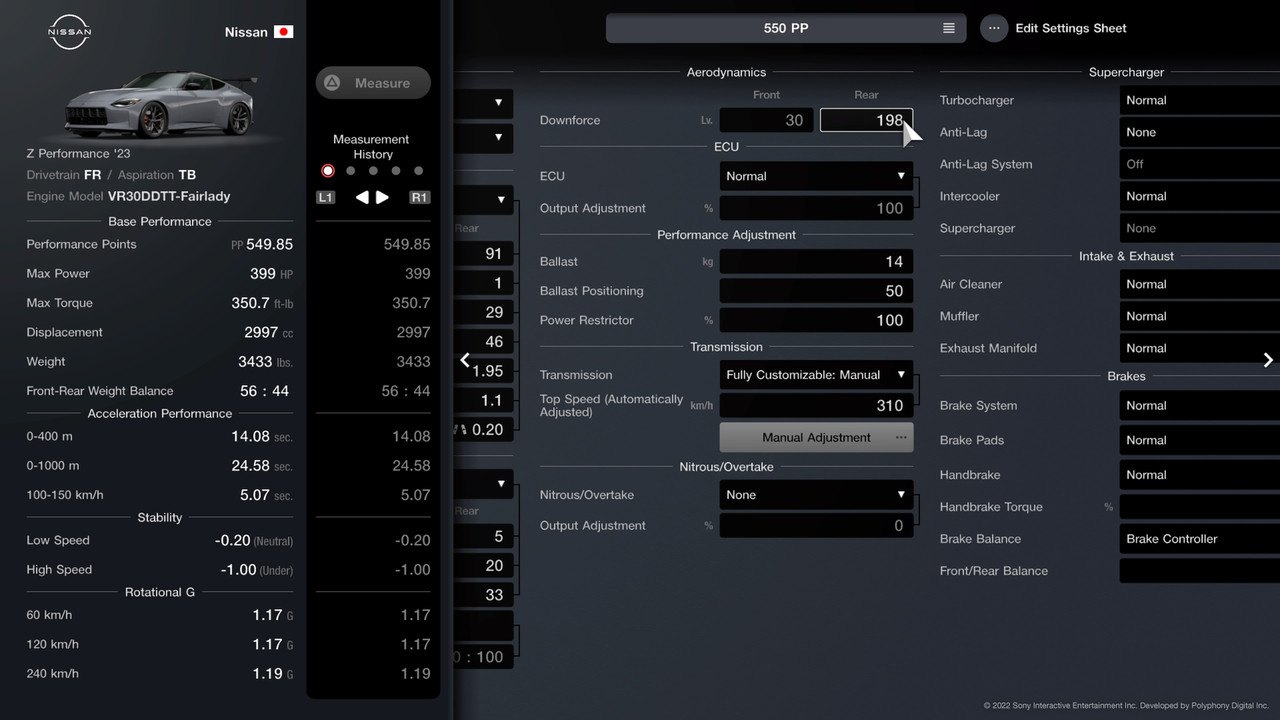Select the first measurement history dot
The width and height of the screenshot is (1280, 720).
coord(327,171)
